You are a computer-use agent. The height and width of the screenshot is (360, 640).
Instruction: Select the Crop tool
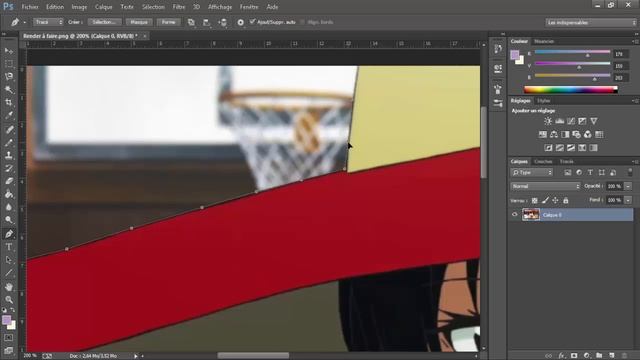point(9,102)
